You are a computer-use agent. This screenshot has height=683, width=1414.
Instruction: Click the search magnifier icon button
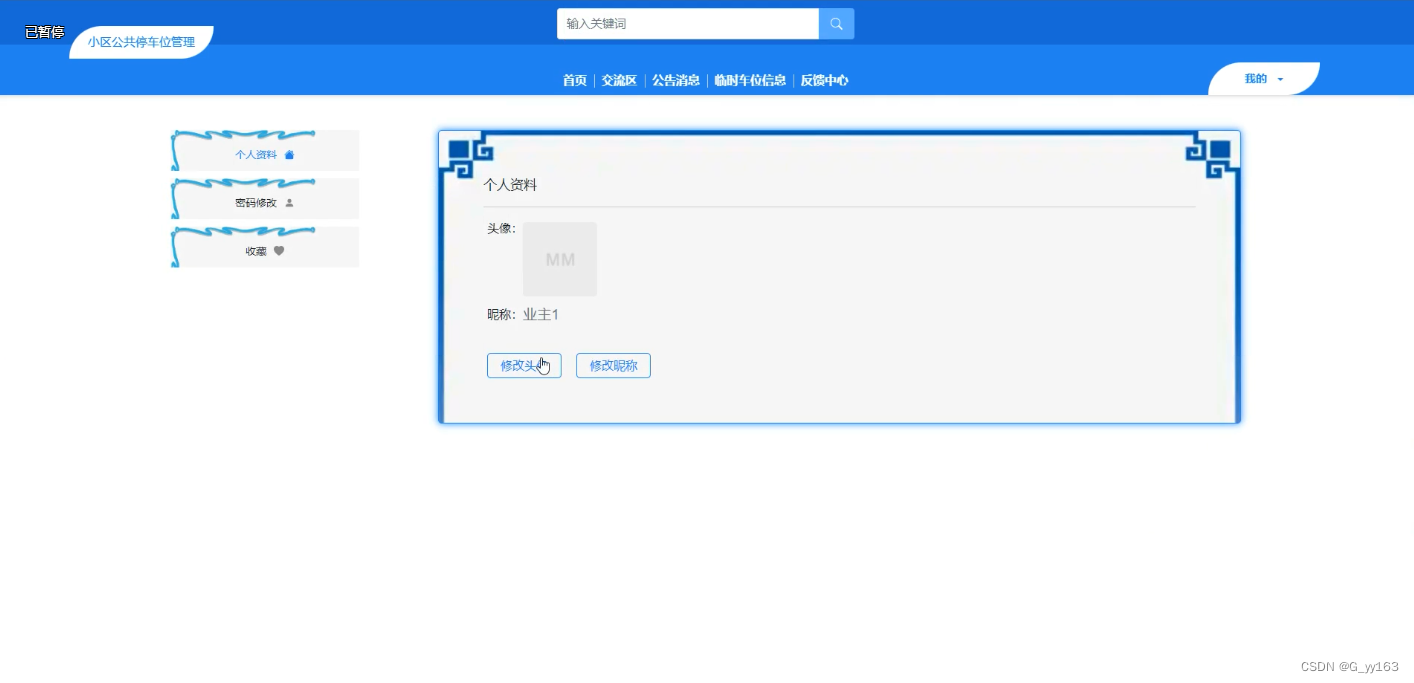(x=836, y=24)
